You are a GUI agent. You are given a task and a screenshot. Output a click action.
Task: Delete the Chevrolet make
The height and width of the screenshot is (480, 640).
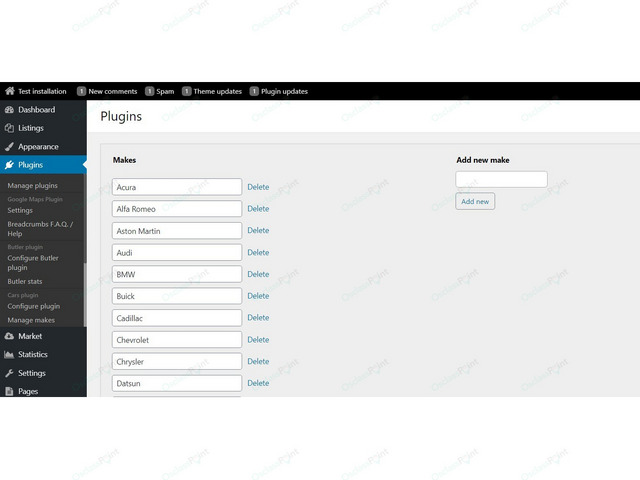pos(258,340)
